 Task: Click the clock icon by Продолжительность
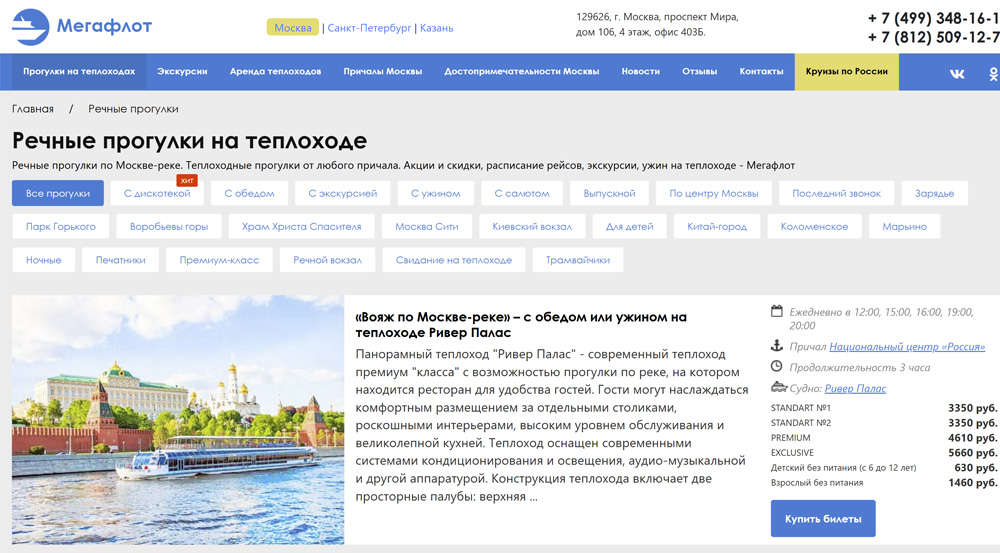tap(776, 366)
